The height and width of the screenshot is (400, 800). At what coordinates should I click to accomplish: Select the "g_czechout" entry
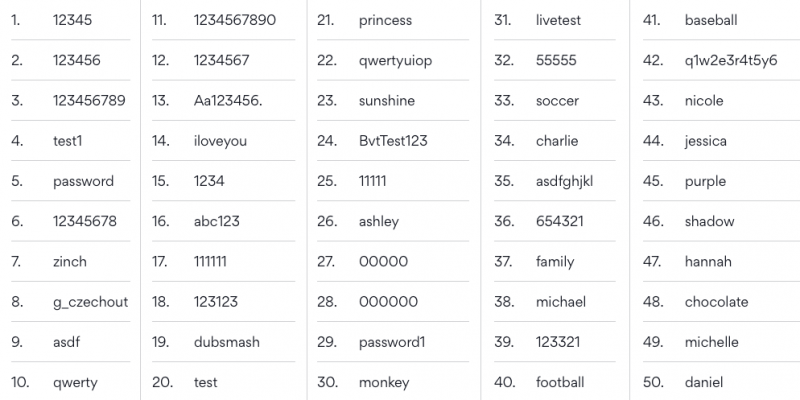[x=90, y=302]
